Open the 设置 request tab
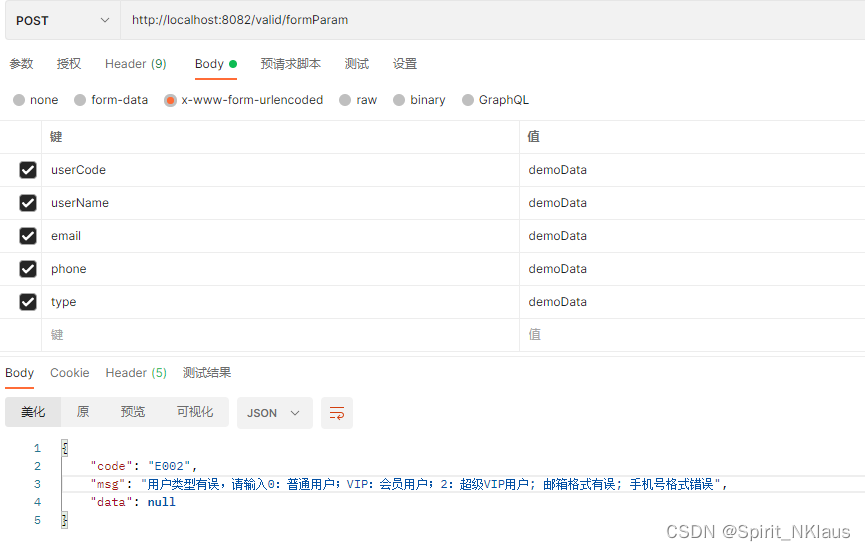The width and height of the screenshot is (865, 551). [x=405, y=64]
